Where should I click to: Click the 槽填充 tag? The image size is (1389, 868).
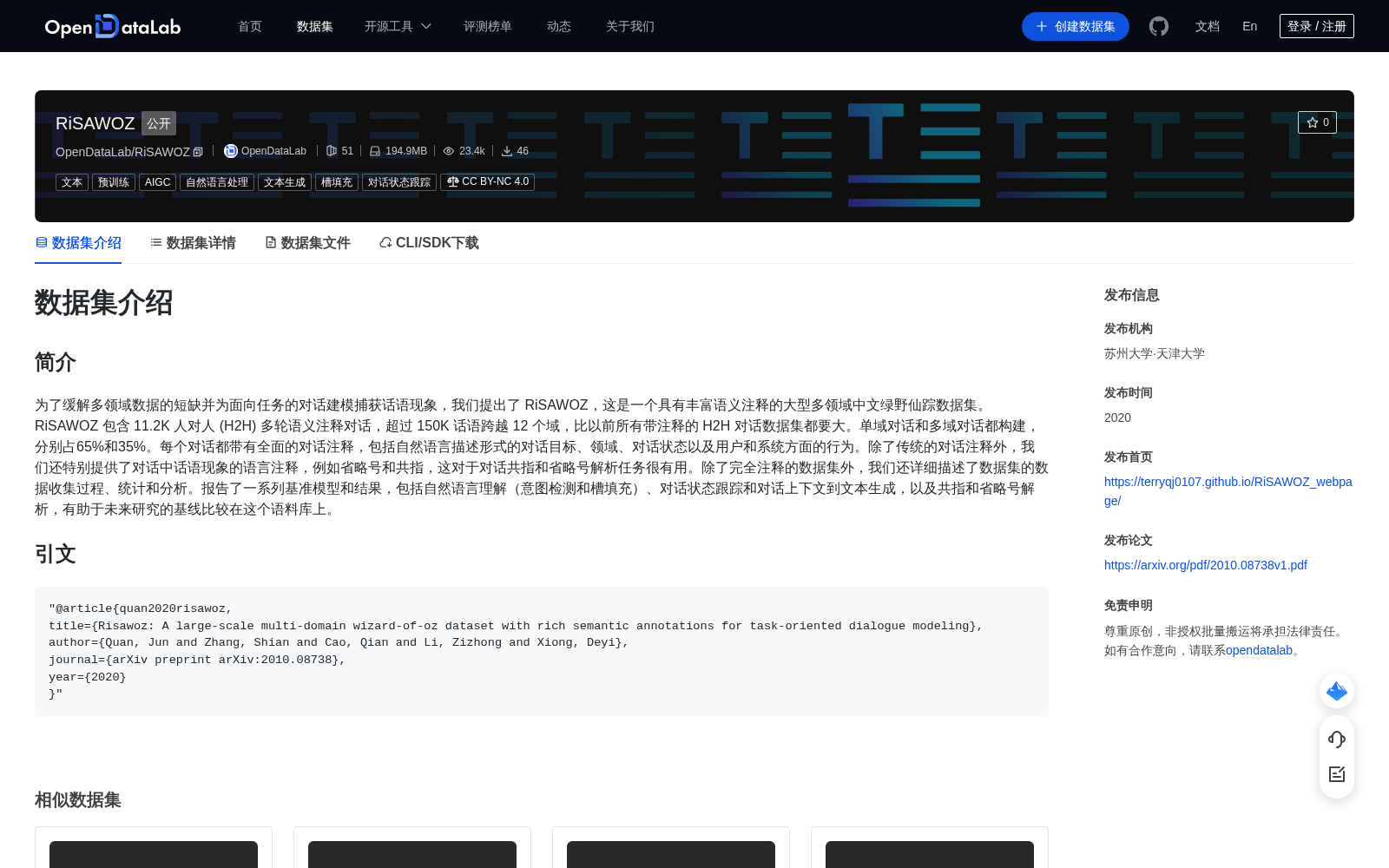[337, 182]
